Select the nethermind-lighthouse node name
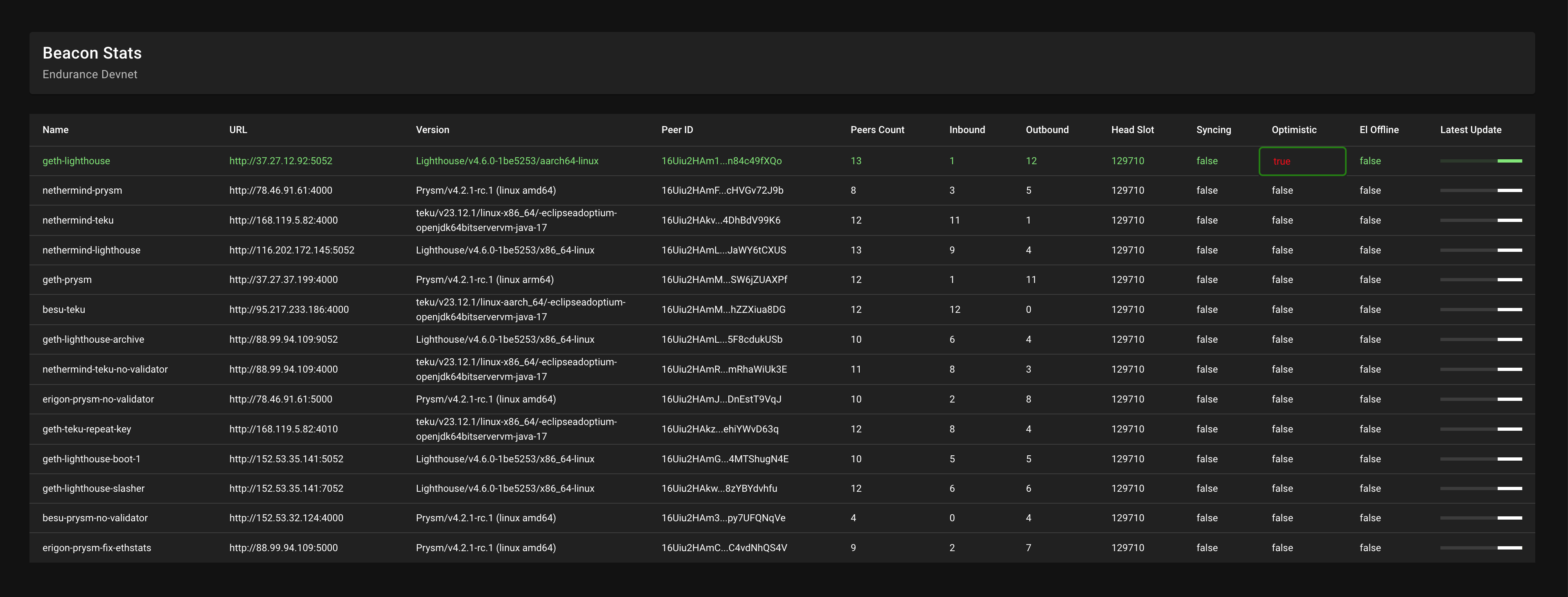 pos(91,250)
